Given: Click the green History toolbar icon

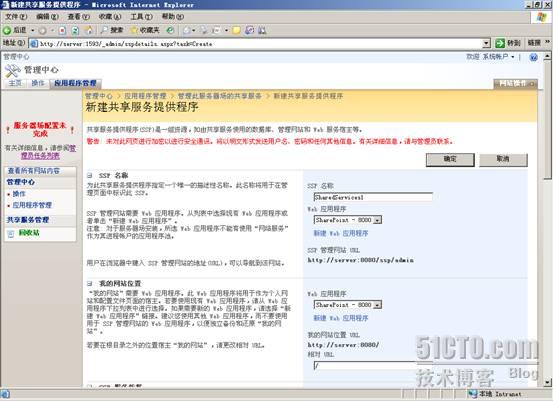Looking at the screenshot, I should pos(170,30).
